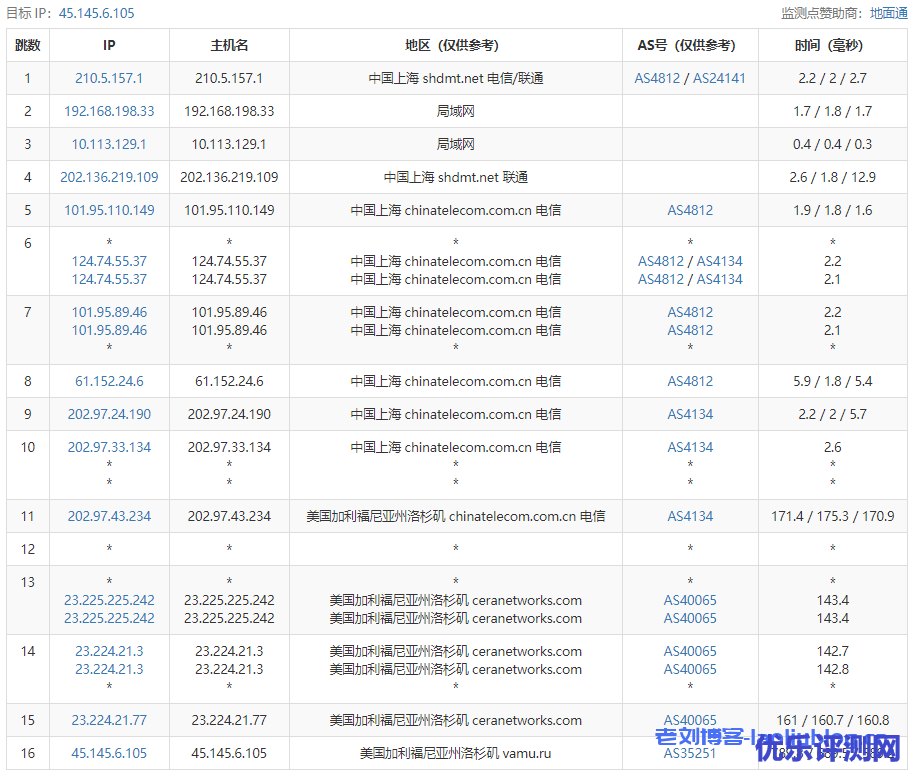Viewport: 914px width, 775px height.
Task: Open blue IP link 45.145.6.105 in hop 16
Action: (109, 753)
